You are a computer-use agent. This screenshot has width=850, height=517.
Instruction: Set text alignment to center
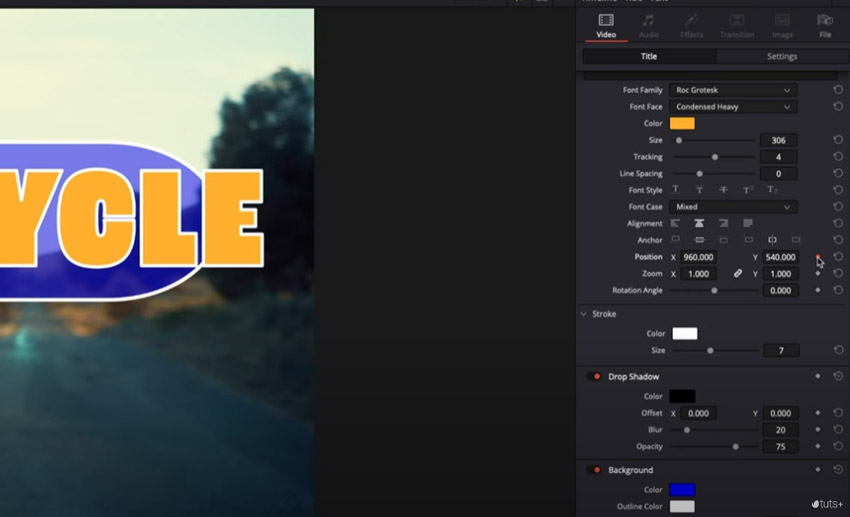(x=699, y=223)
